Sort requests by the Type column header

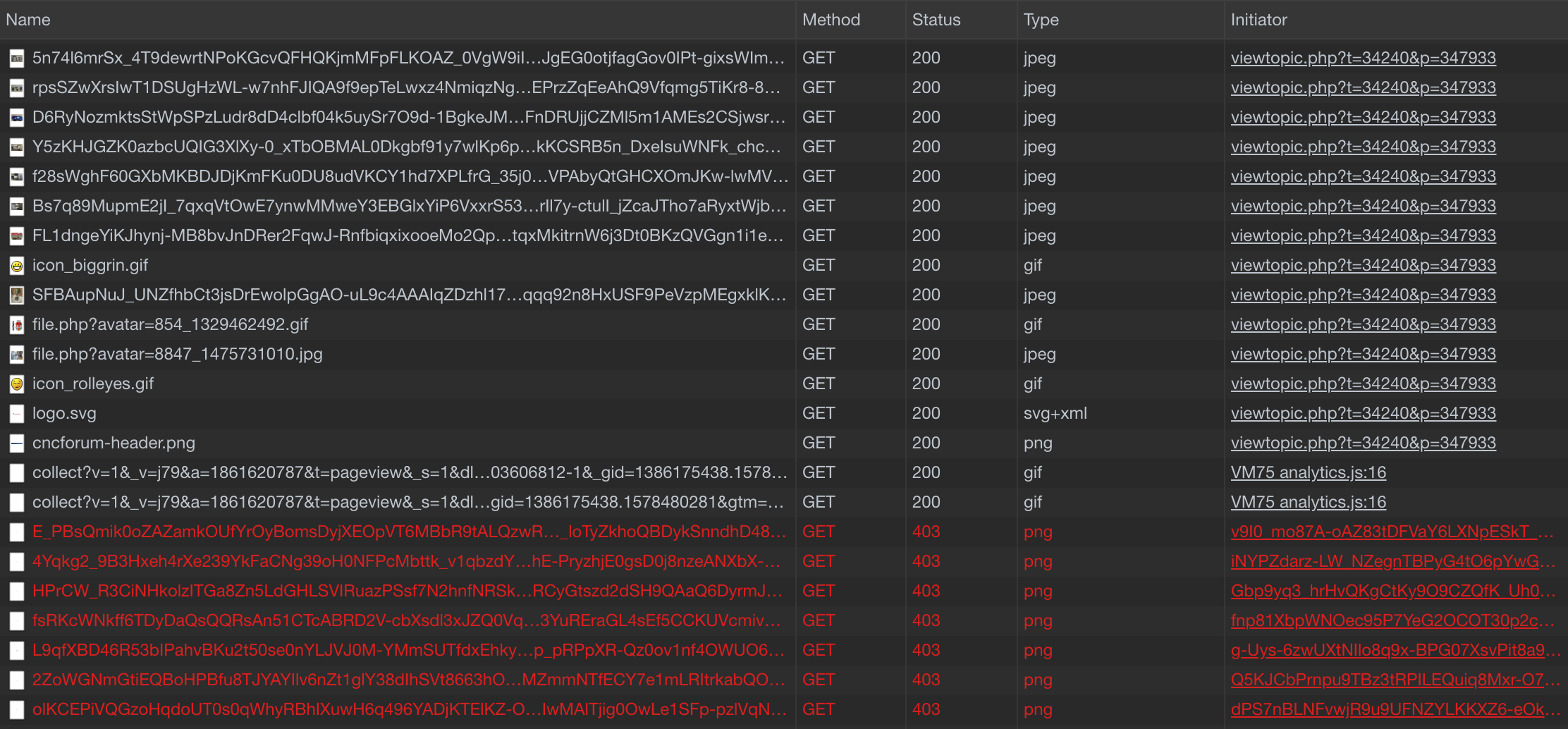(x=1041, y=20)
